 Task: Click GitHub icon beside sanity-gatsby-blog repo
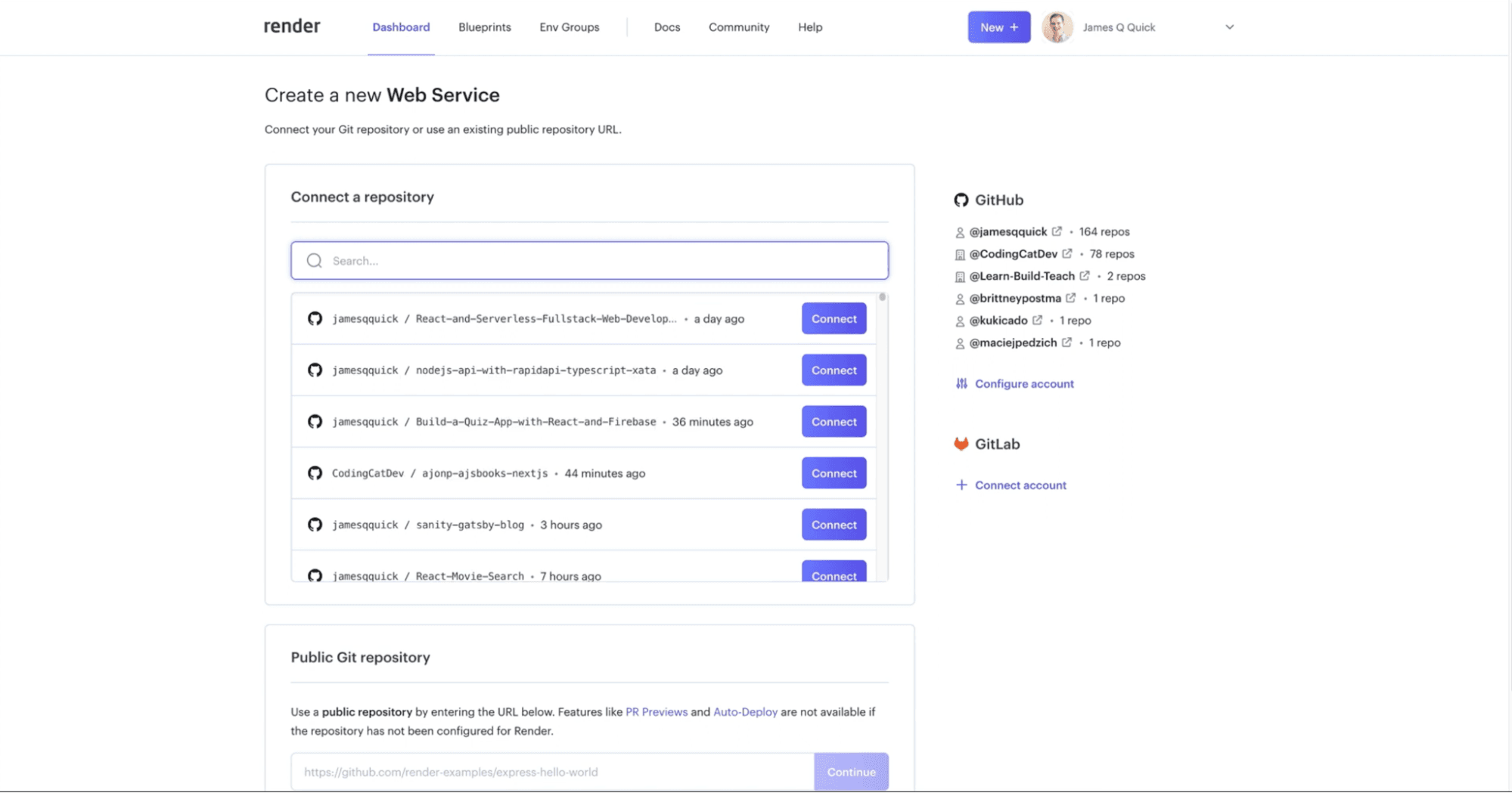click(315, 525)
